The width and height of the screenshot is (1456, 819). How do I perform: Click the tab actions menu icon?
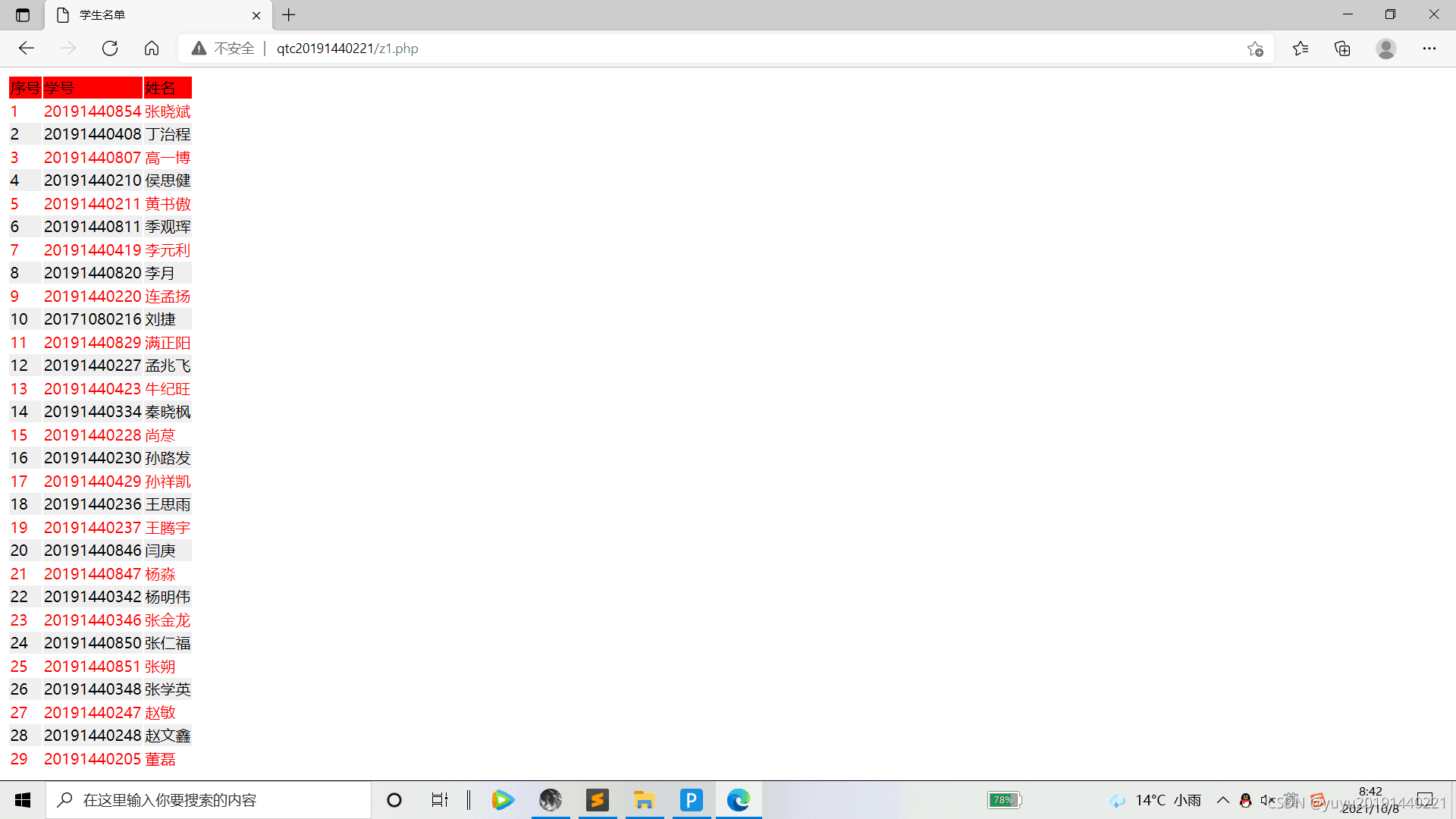tap(23, 15)
